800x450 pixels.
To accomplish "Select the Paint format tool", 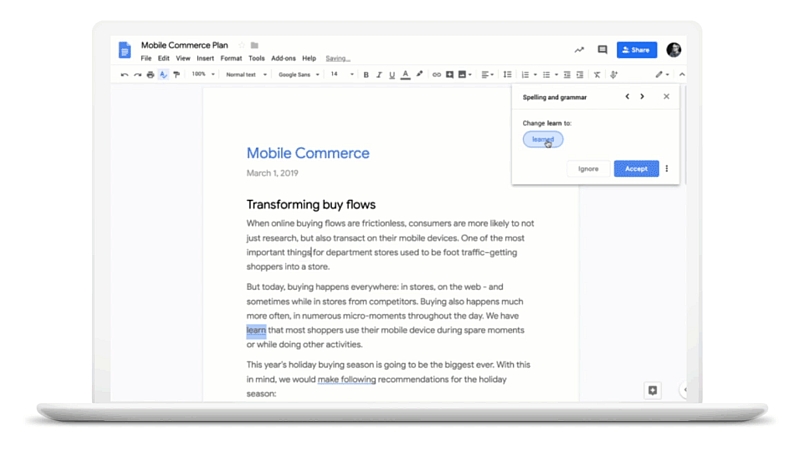I will pyautogui.click(x=177, y=74).
